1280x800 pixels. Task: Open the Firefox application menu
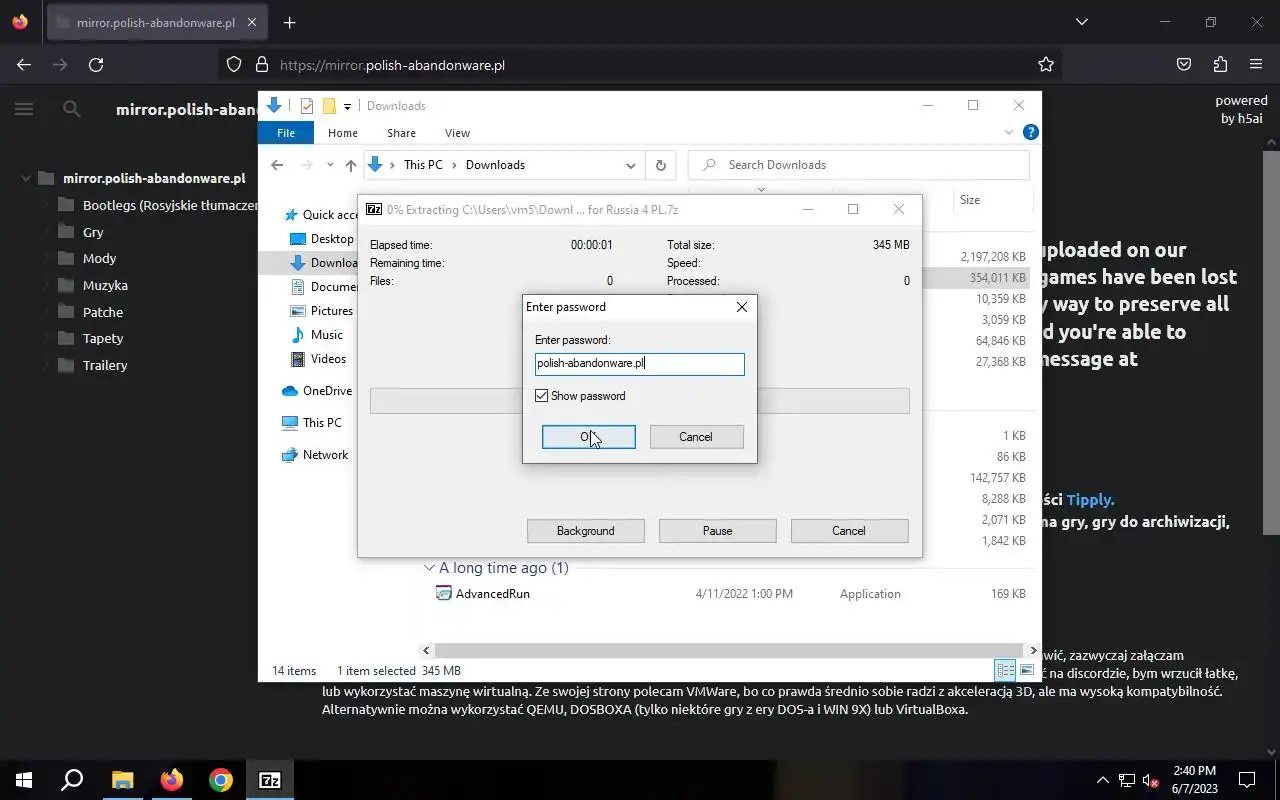pyautogui.click(x=1256, y=65)
